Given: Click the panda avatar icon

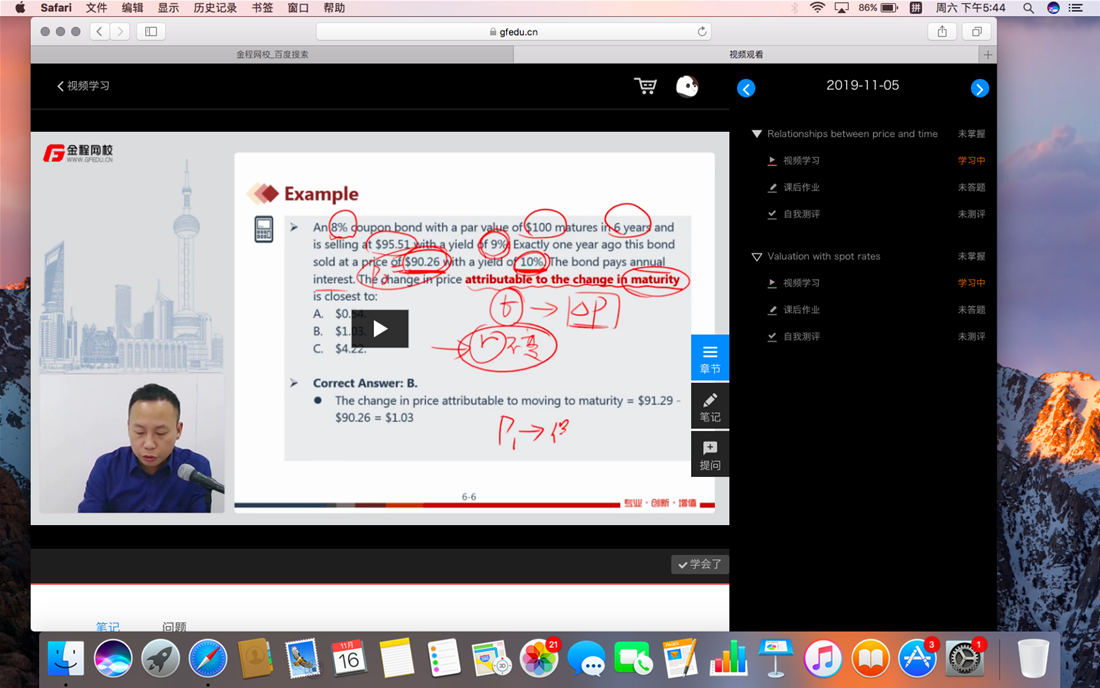Looking at the screenshot, I should coord(687,87).
